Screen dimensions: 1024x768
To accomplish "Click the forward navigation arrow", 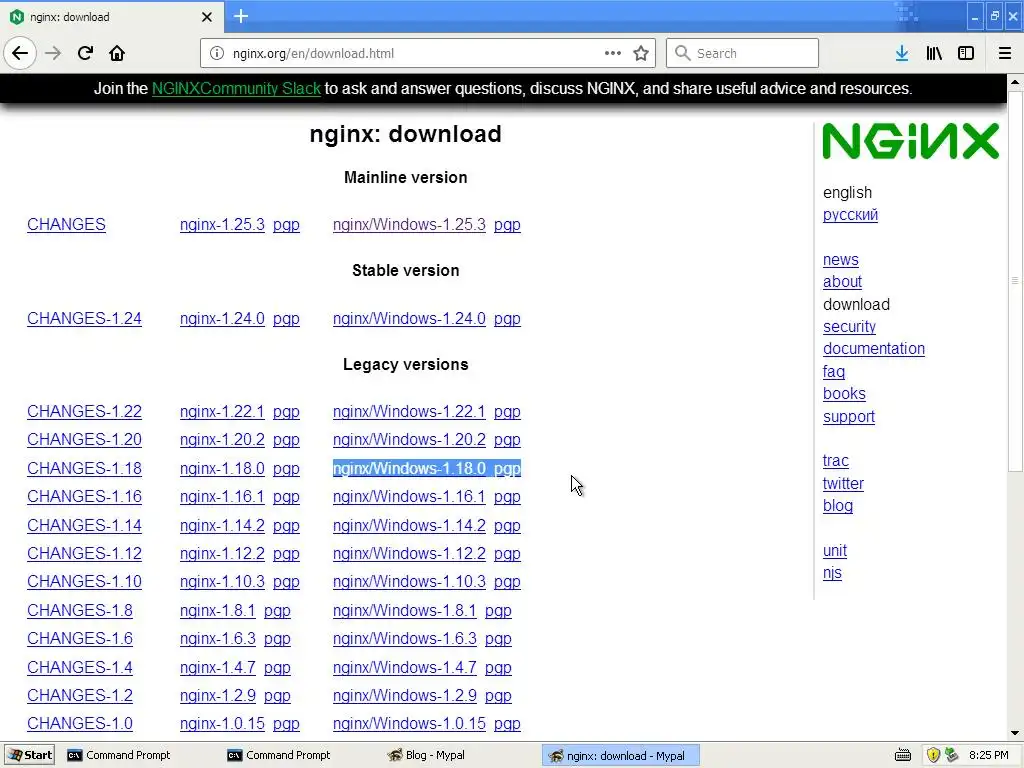I will pyautogui.click(x=53, y=54).
